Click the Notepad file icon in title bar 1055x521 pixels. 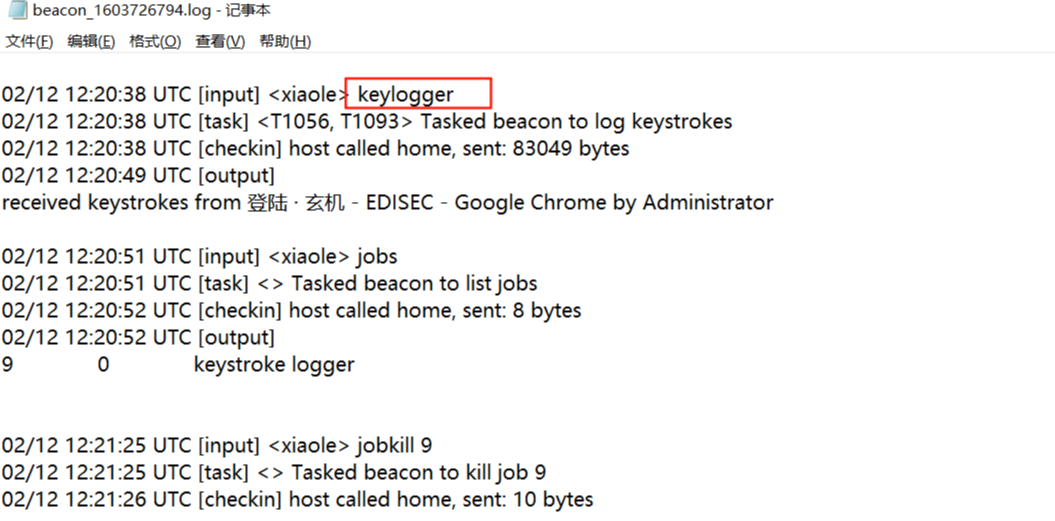pos(17,11)
